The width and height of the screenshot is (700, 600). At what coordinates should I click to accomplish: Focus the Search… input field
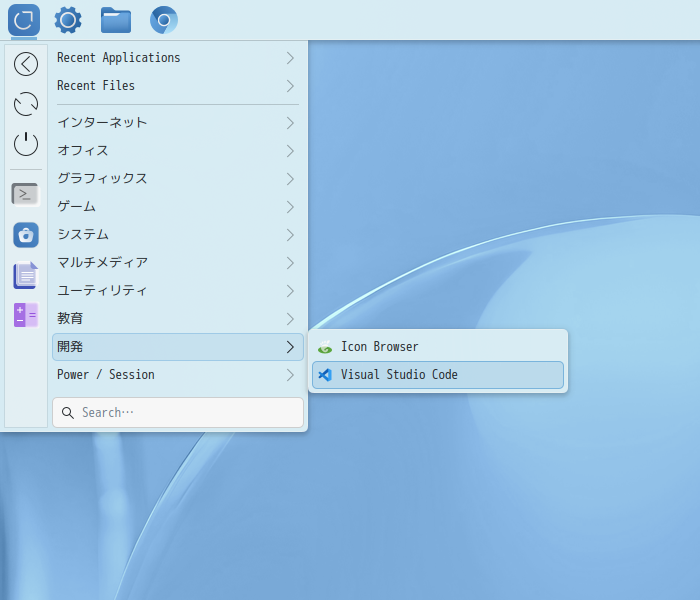coord(178,412)
